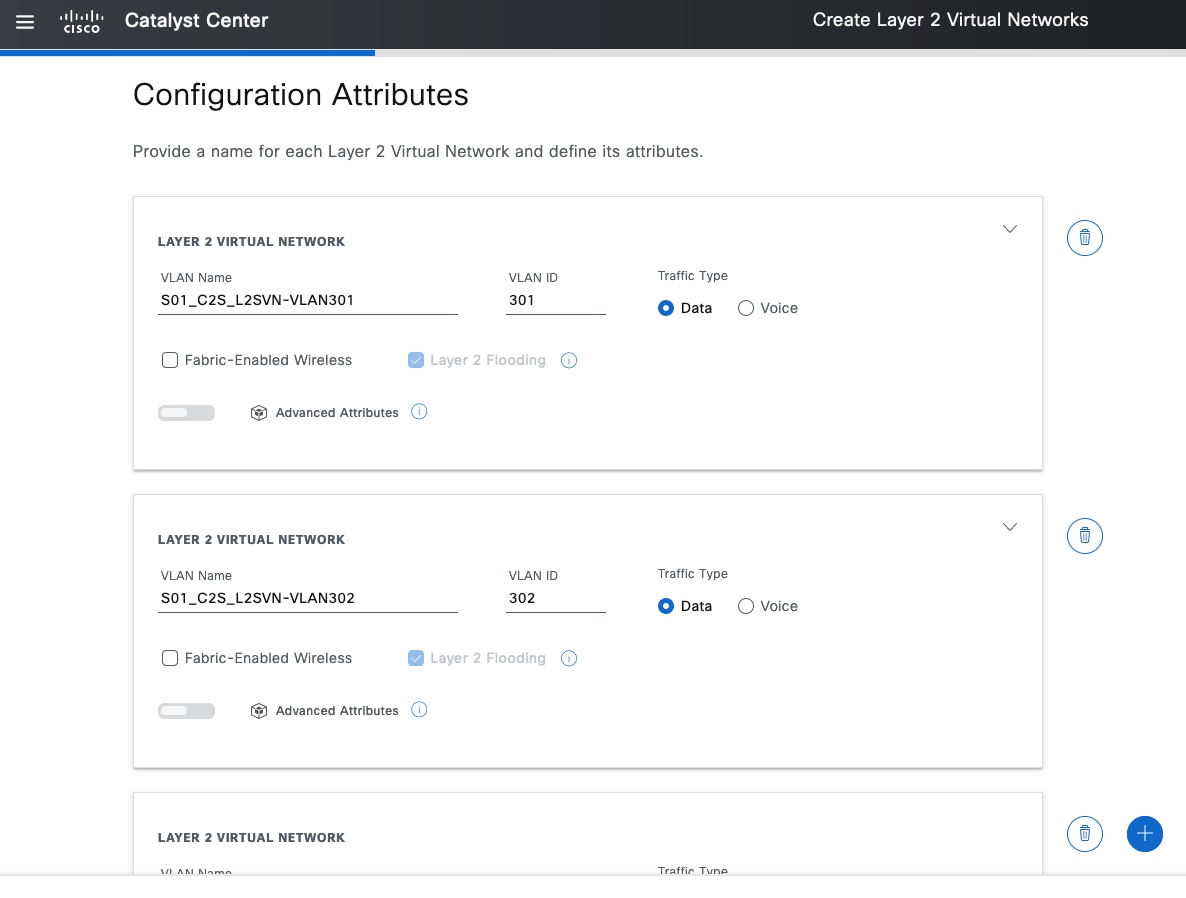Toggle Advanced Attributes switch in first card

tap(186, 413)
